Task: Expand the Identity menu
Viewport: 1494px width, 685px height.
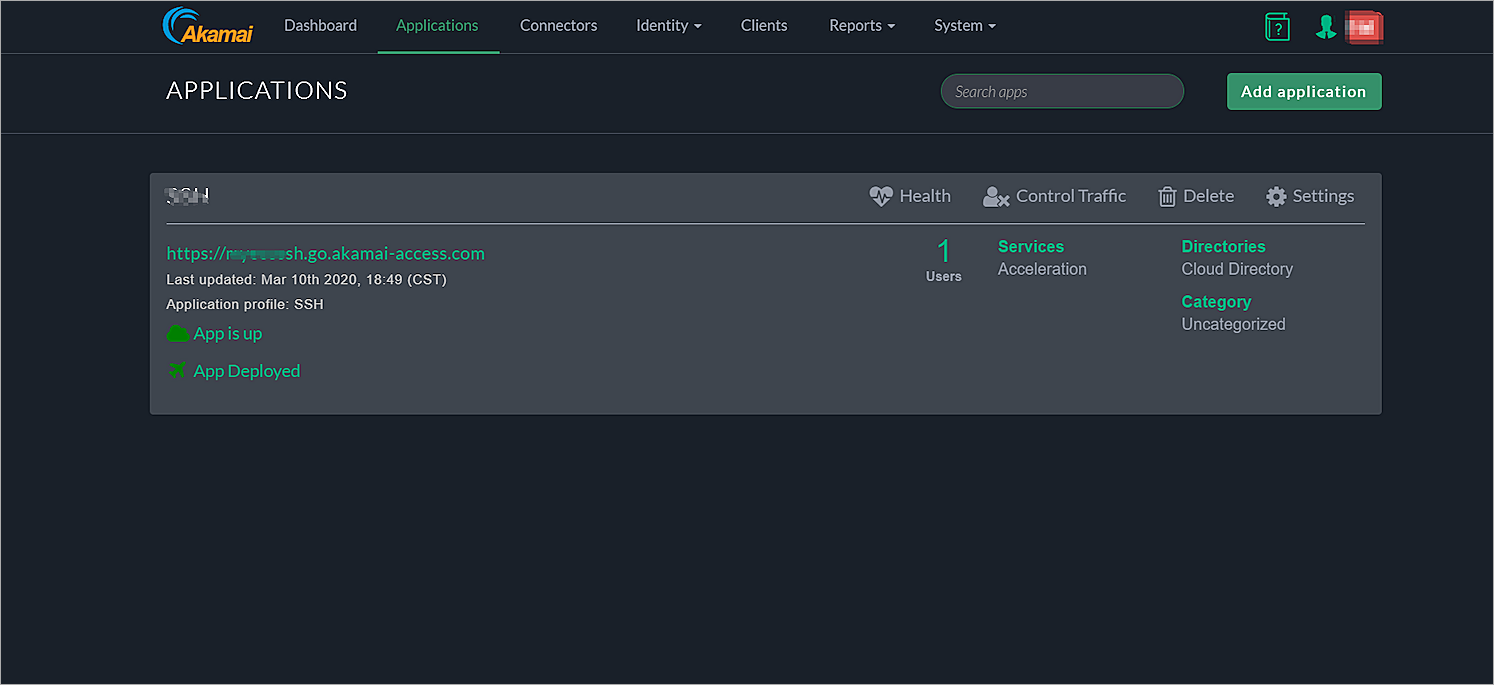Action: [x=668, y=25]
